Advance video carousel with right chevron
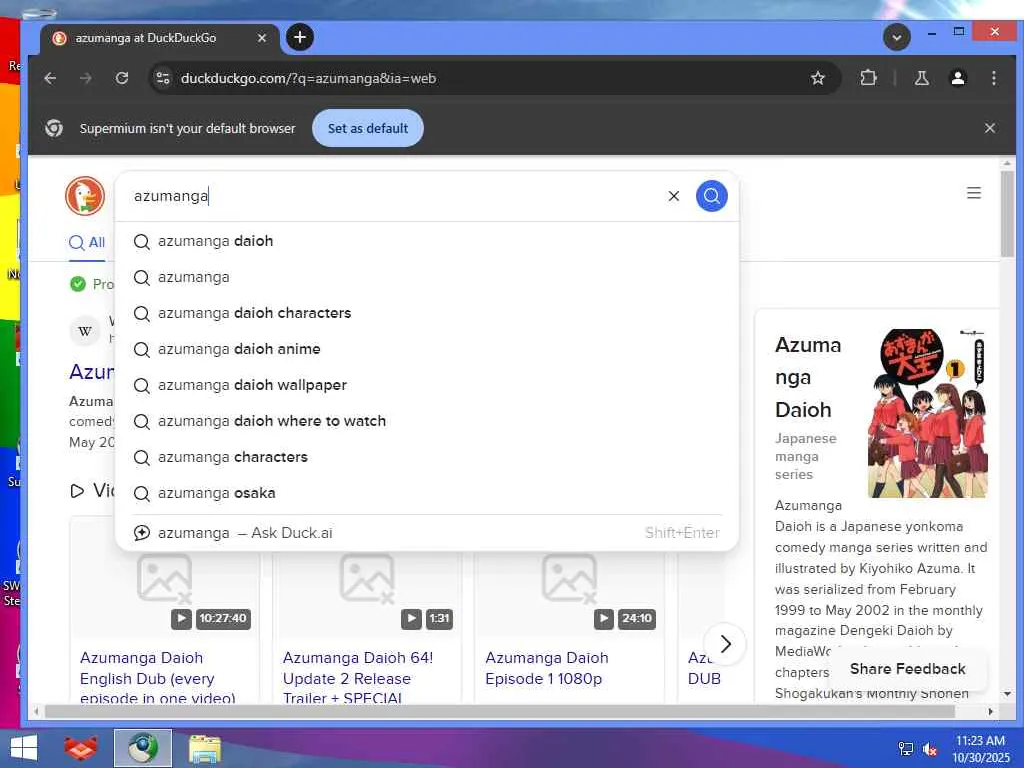This screenshot has height=768, width=1024. pyautogui.click(x=725, y=644)
